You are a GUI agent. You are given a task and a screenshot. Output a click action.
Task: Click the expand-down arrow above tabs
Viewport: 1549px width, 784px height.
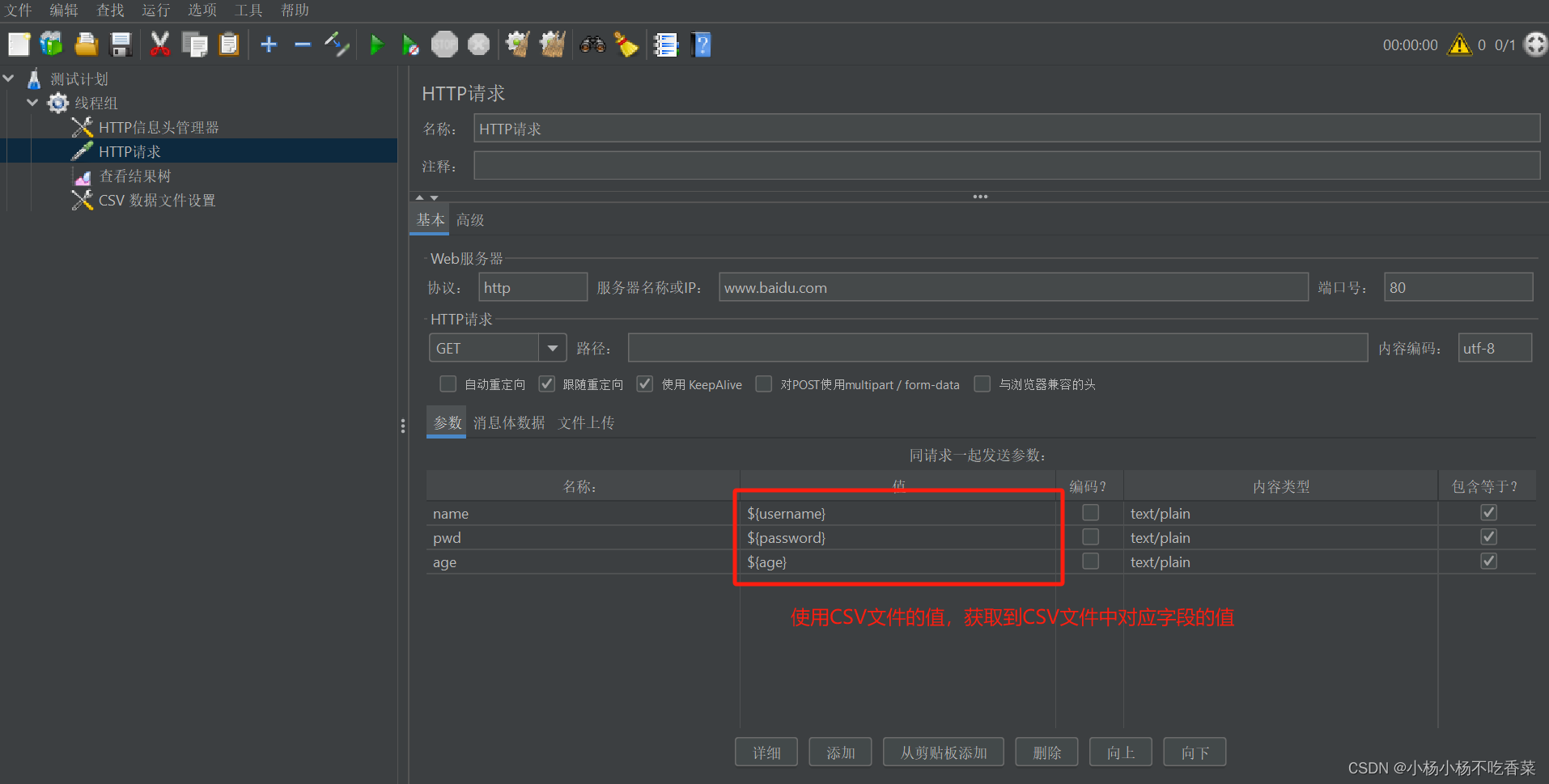[435, 197]
